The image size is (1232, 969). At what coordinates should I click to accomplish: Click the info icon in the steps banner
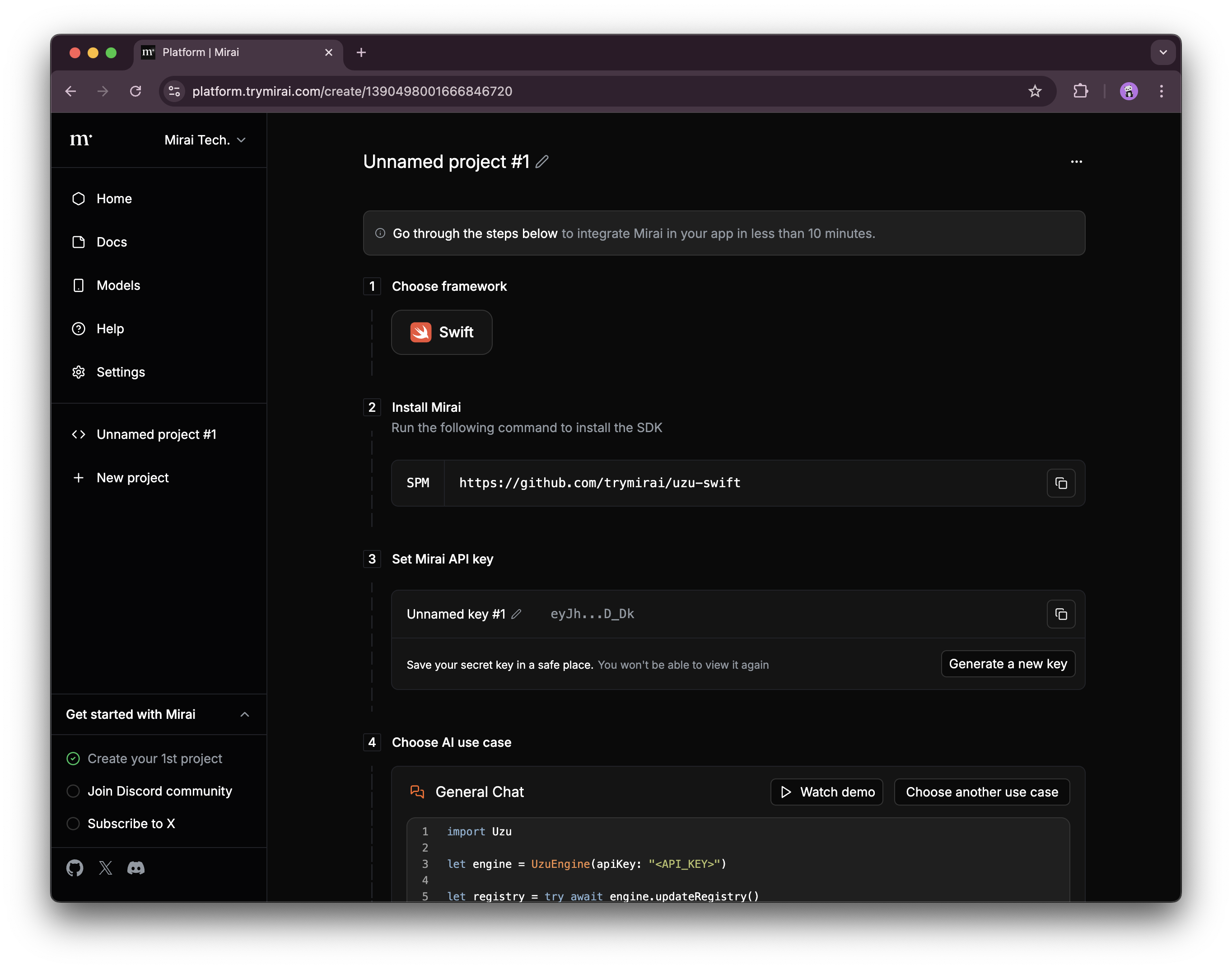coord(380,233)
